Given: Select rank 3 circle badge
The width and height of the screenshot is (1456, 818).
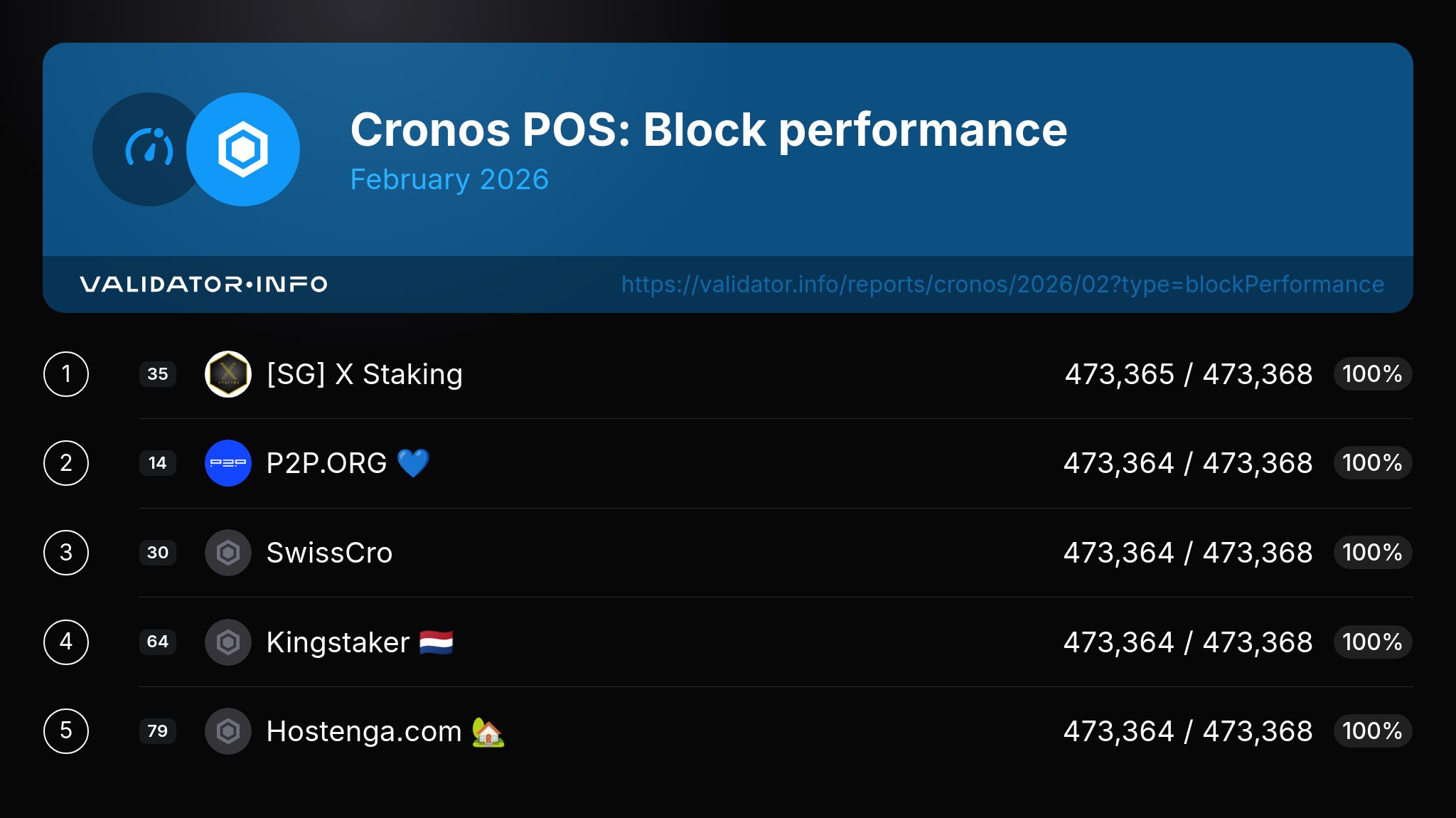Looking at the screenshot, I should 66,553.
